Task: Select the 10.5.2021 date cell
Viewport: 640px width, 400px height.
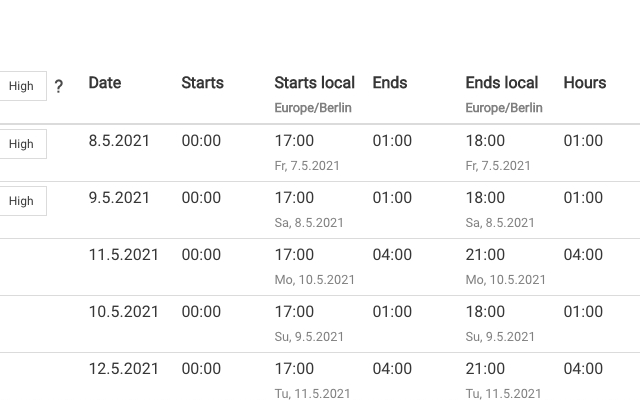Action: (x=123, y=312)
